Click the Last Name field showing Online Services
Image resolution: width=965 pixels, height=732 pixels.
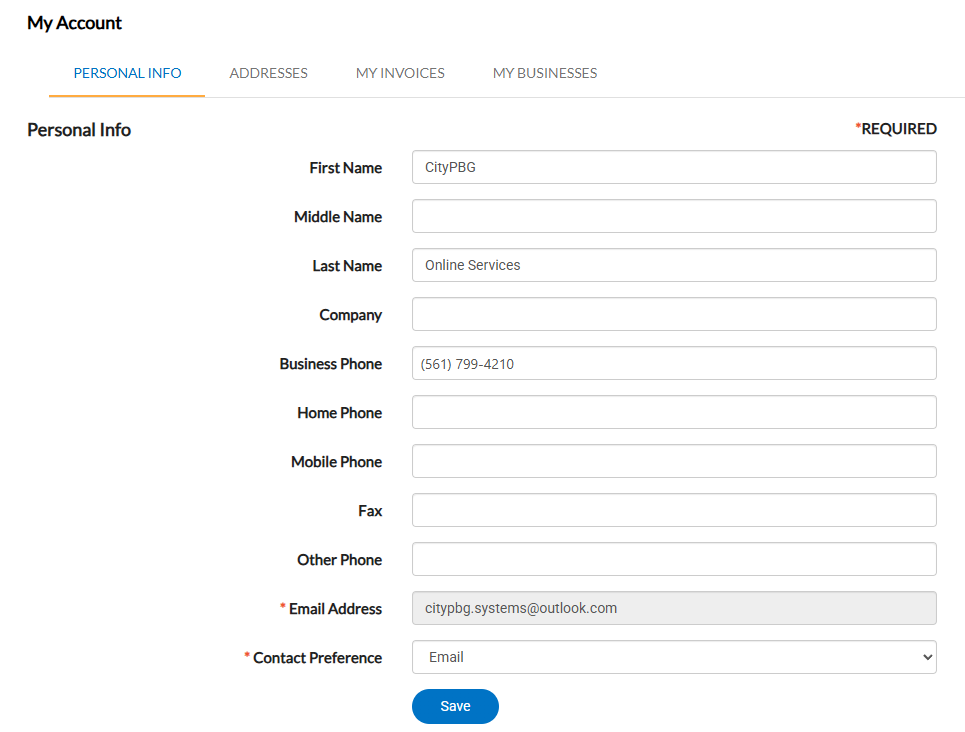click(x=674, y=265)
